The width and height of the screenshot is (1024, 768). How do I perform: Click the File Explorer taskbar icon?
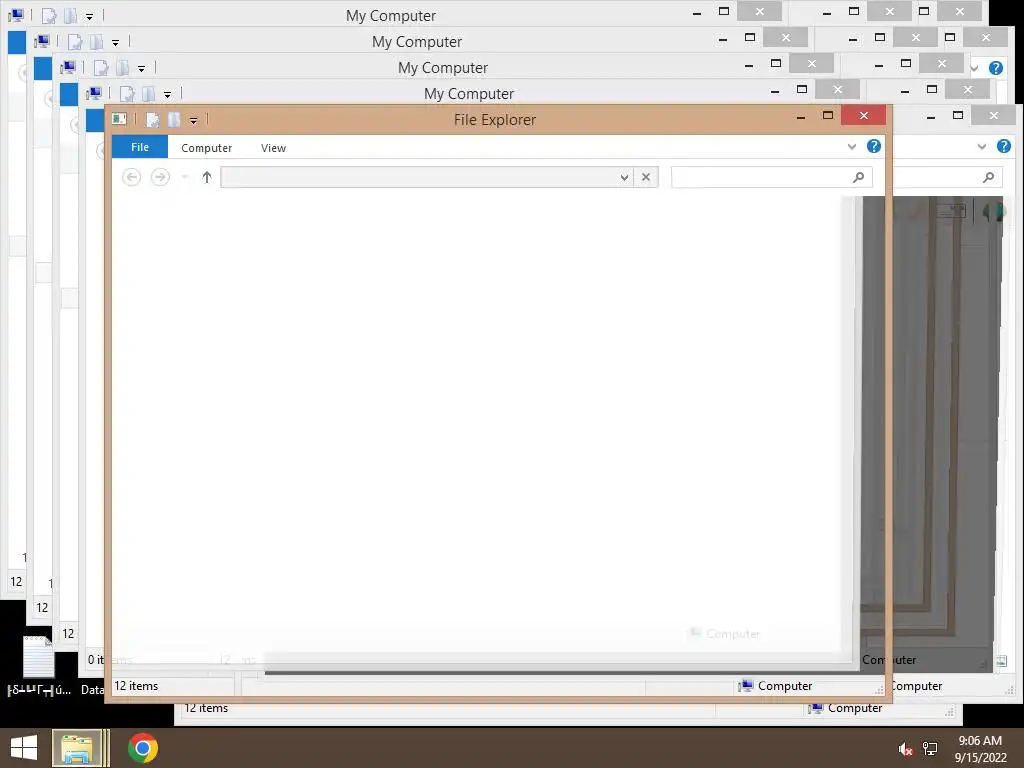coord(77,748)
